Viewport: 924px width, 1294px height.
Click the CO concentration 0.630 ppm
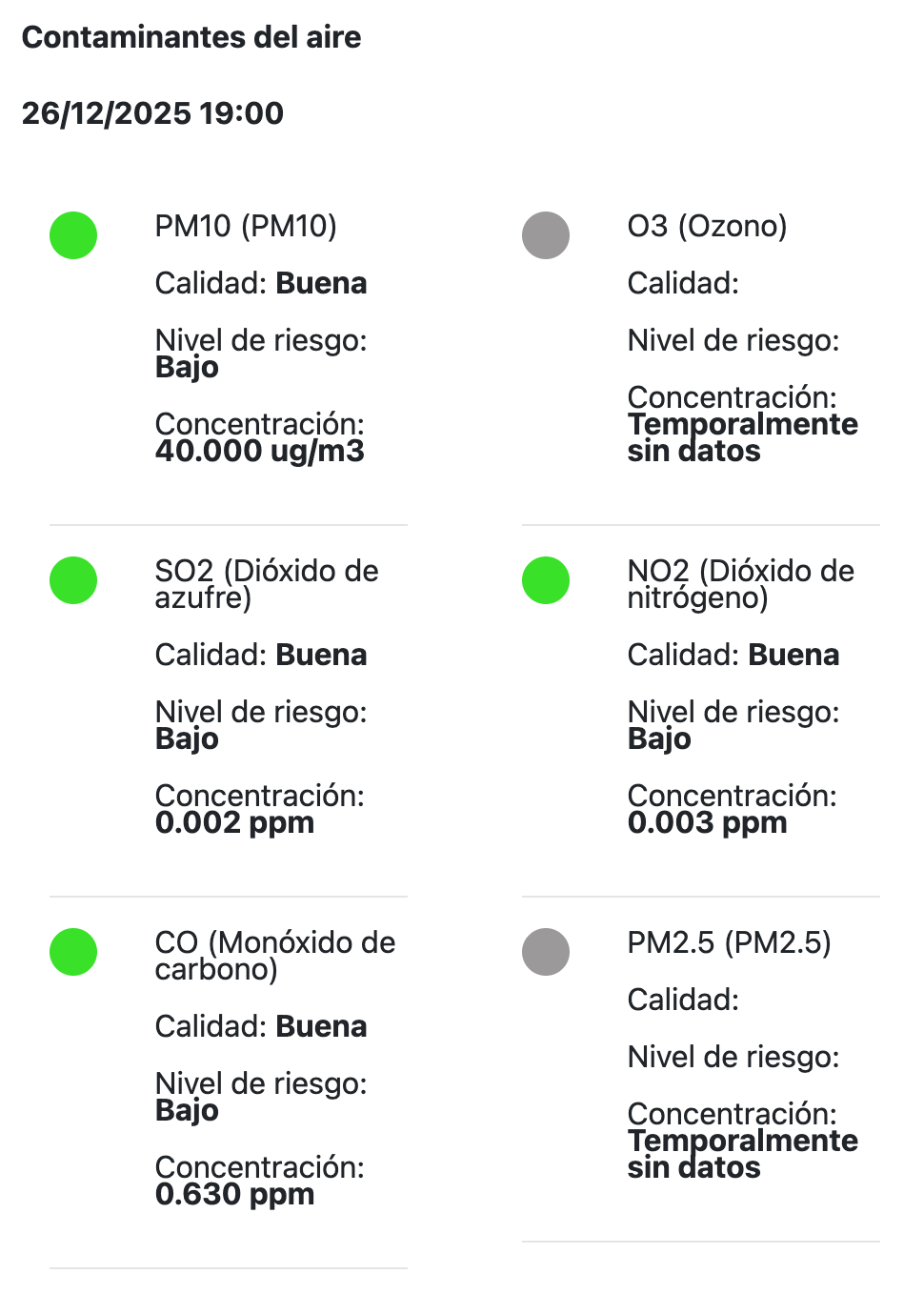pos(234,1194)
